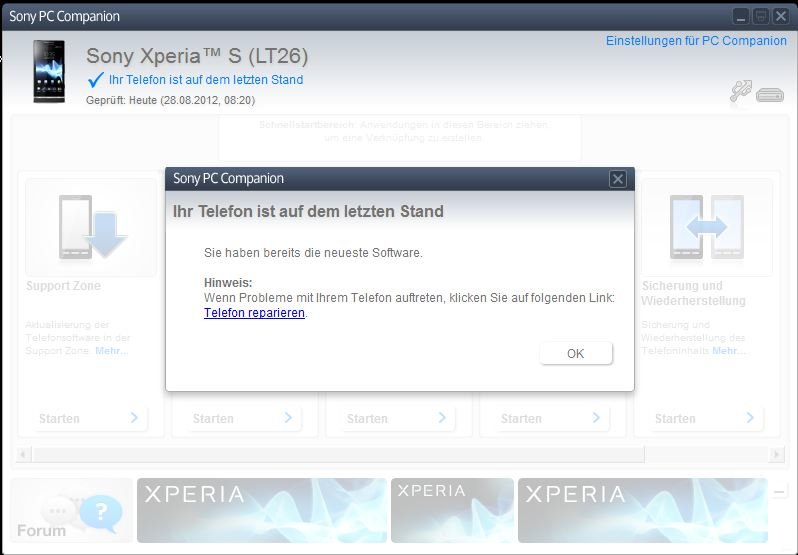
Task: Click the second Starten button
Action: click(x=244, y=418)
